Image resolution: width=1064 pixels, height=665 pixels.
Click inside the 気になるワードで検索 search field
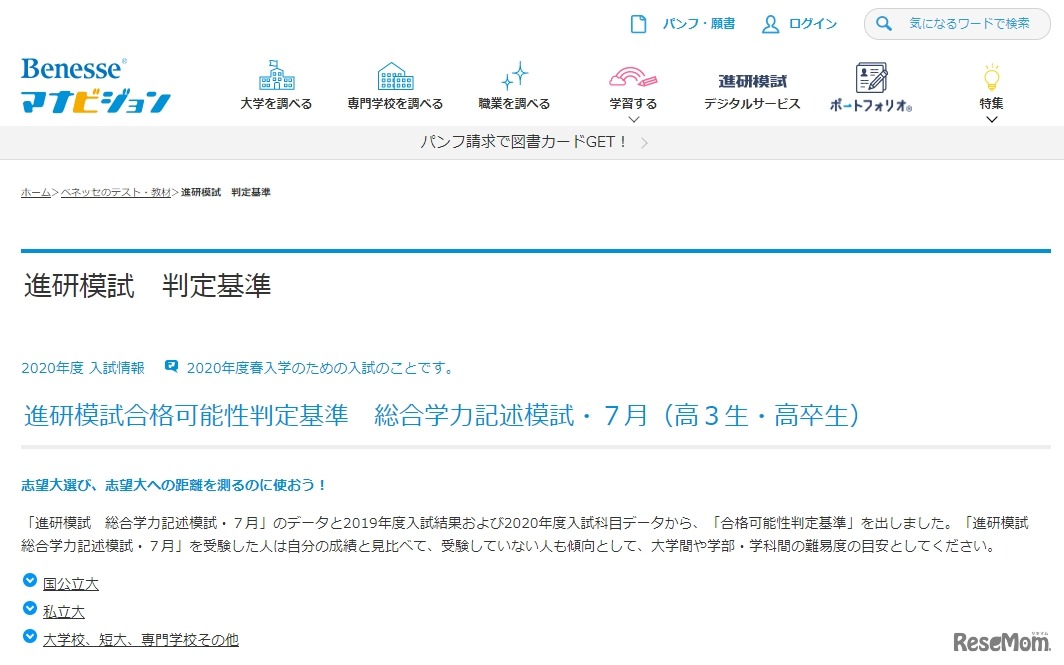pyautogui.click(x=970, y=23)
